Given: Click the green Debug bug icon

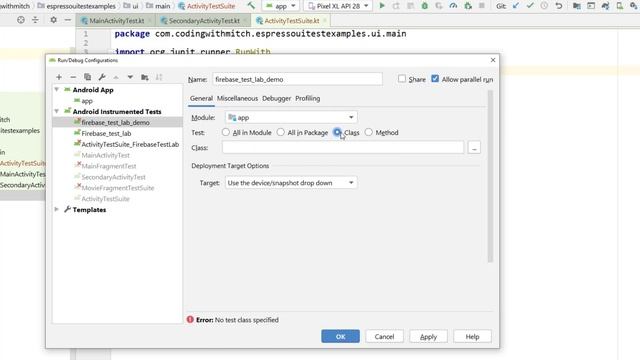Looking at the screenshot, I should [424, 6].
